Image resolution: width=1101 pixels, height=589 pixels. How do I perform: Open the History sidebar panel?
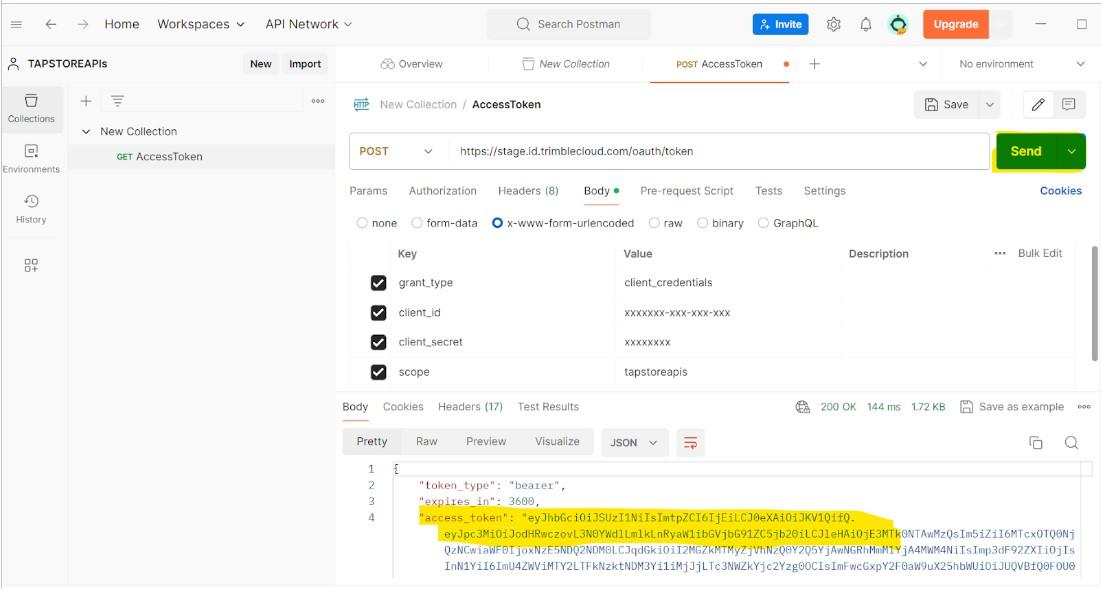[31, 208]
